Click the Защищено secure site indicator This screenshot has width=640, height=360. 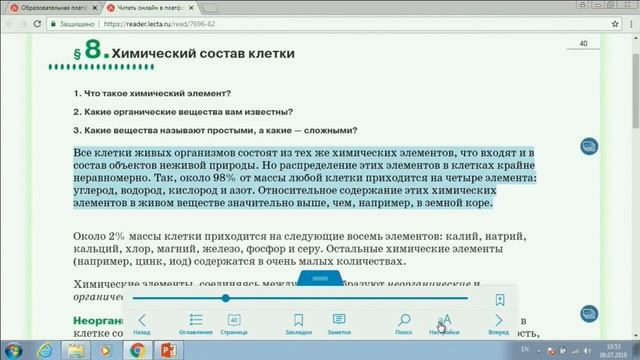[x=72, y=24]
